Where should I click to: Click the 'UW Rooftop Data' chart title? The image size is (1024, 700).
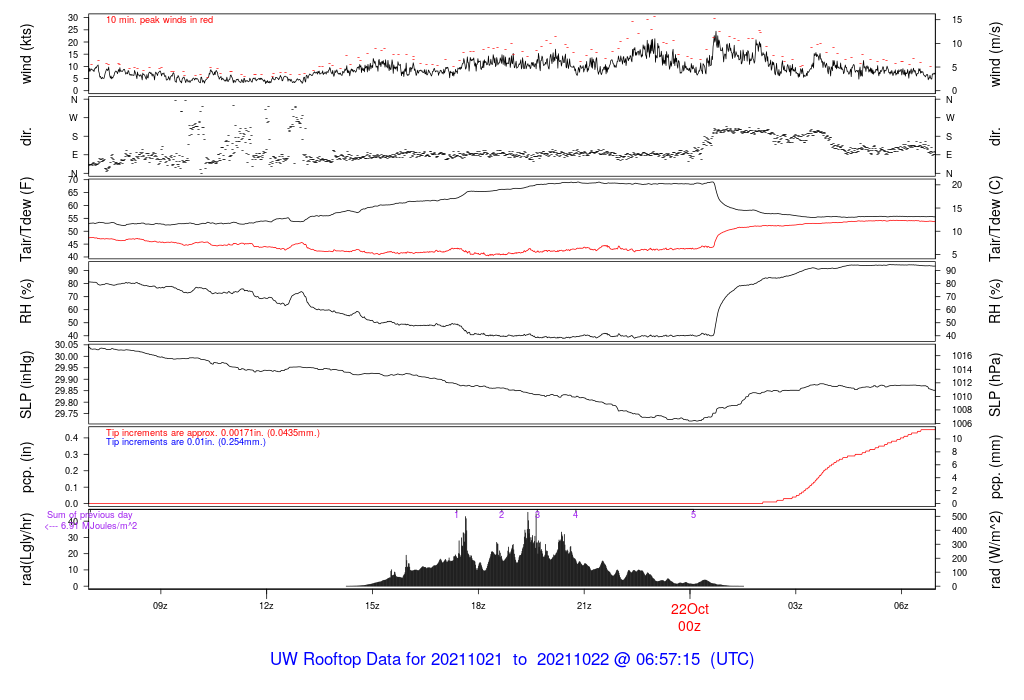tap(512, 659)
